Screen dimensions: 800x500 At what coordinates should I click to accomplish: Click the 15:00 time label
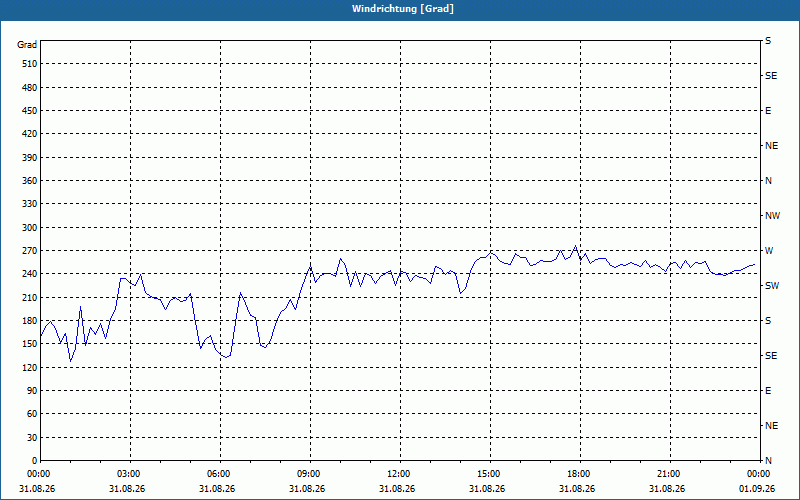(x=488, y=474)
